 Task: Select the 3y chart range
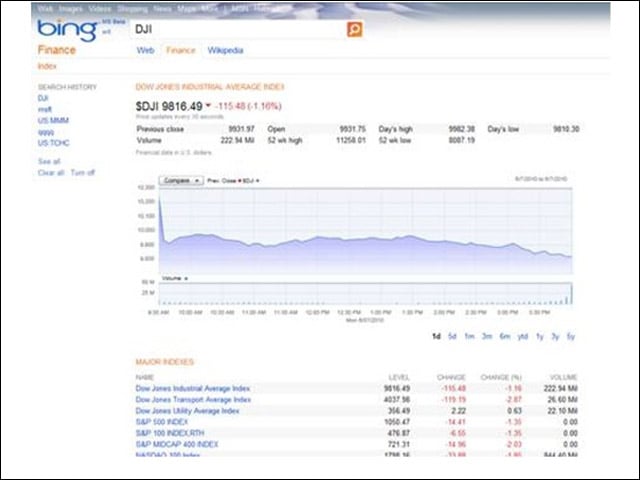(555, 336)
